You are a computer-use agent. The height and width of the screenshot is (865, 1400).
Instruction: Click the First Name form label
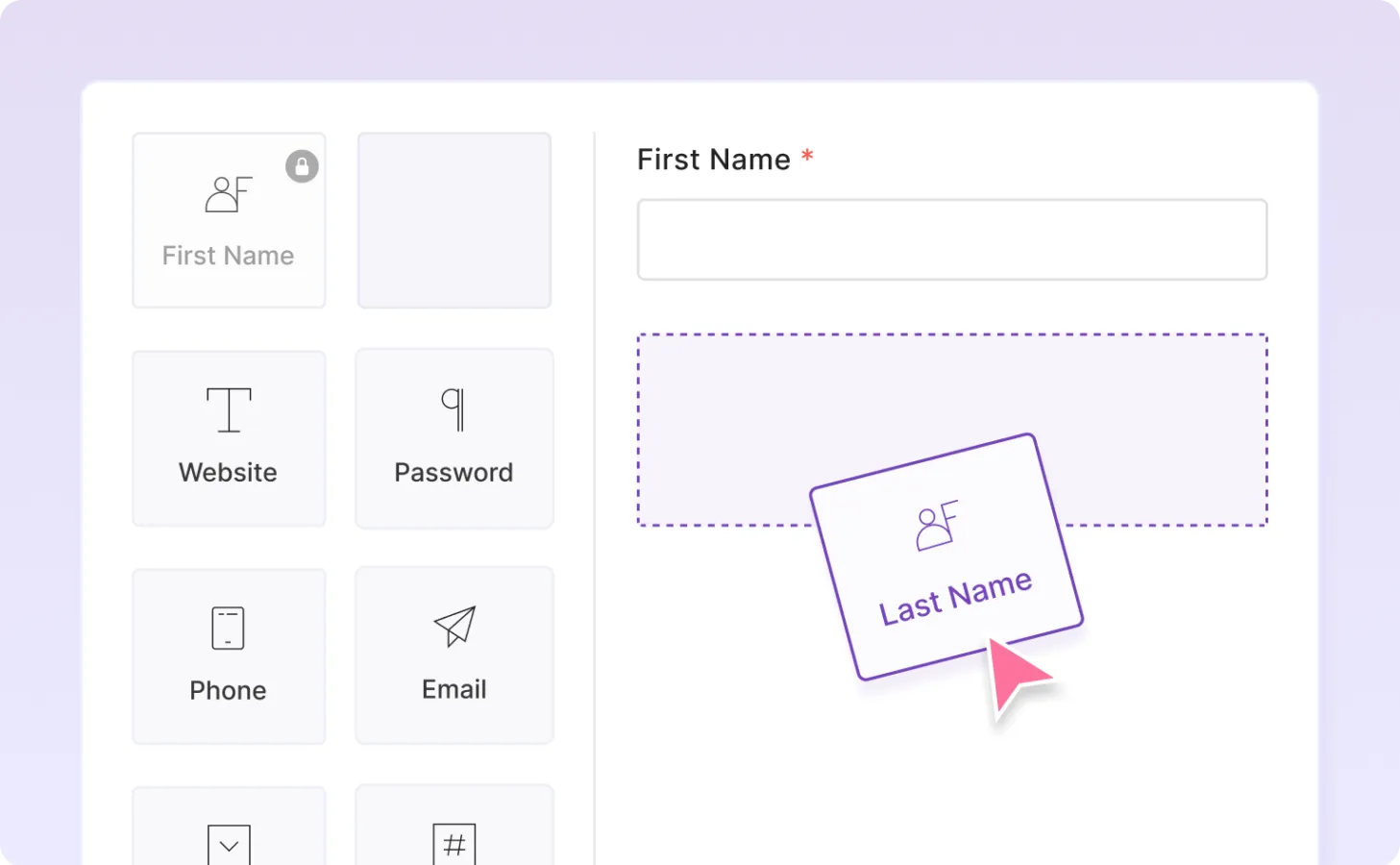pos(714,160)
